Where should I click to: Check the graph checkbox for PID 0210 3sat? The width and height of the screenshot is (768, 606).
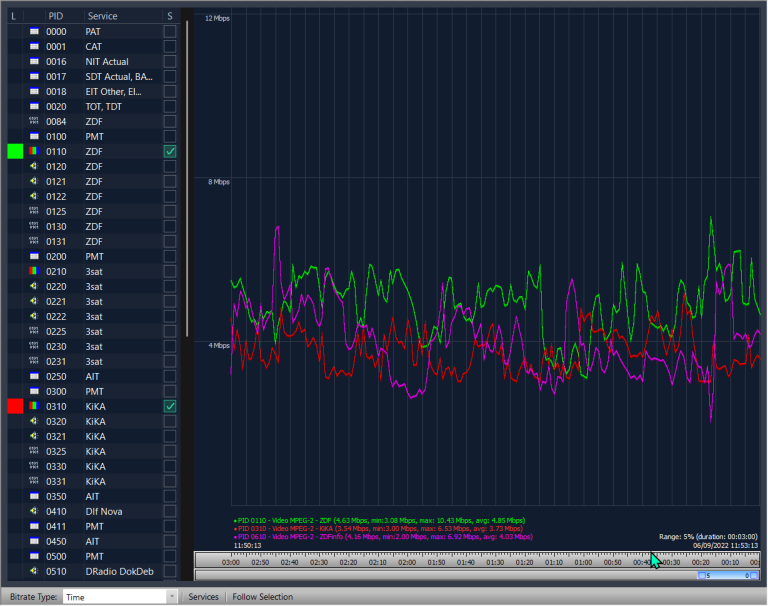pos(170,271)
